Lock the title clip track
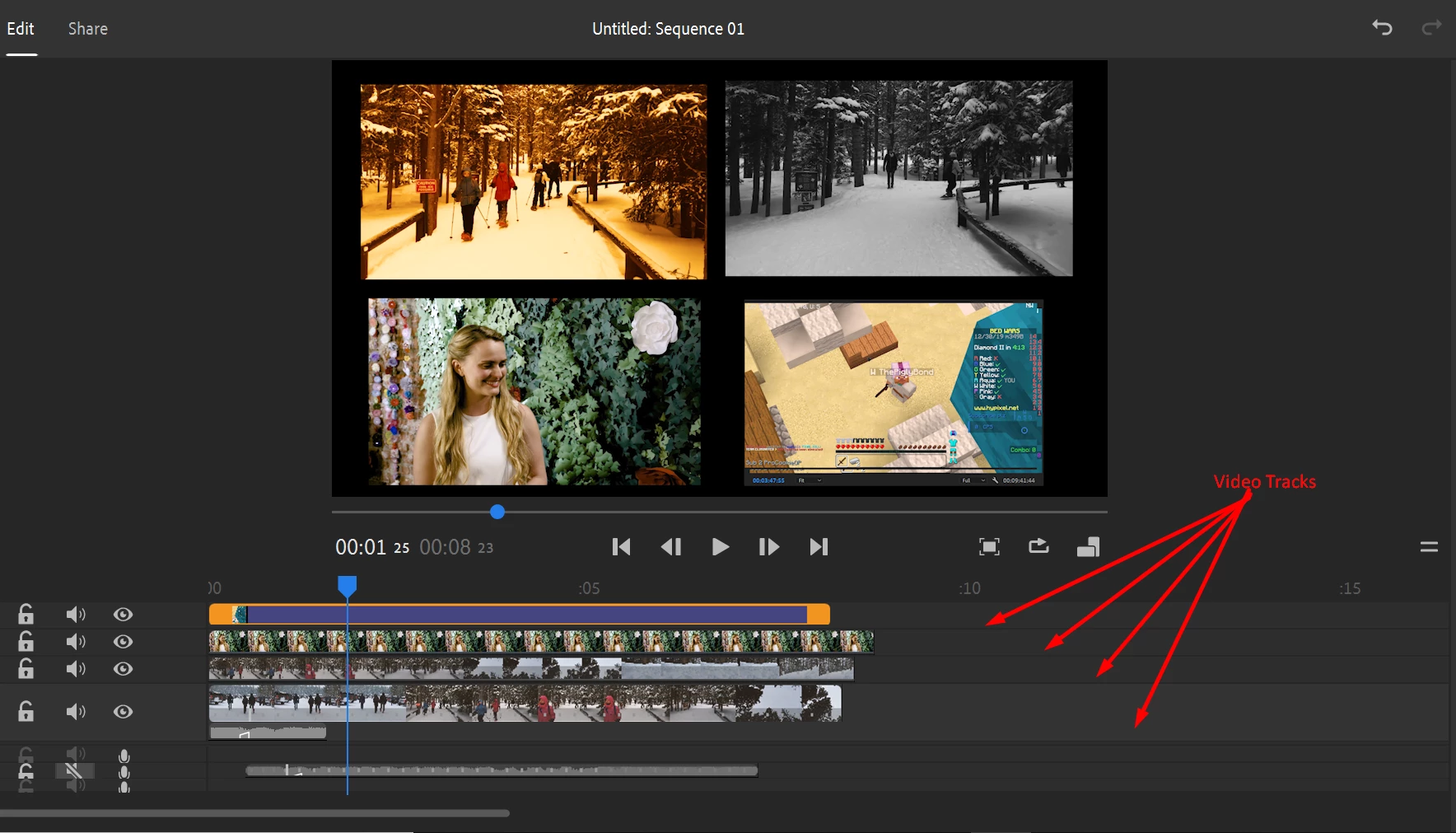The height and width of the screenshot is (833, 1456). click(26, 614)
